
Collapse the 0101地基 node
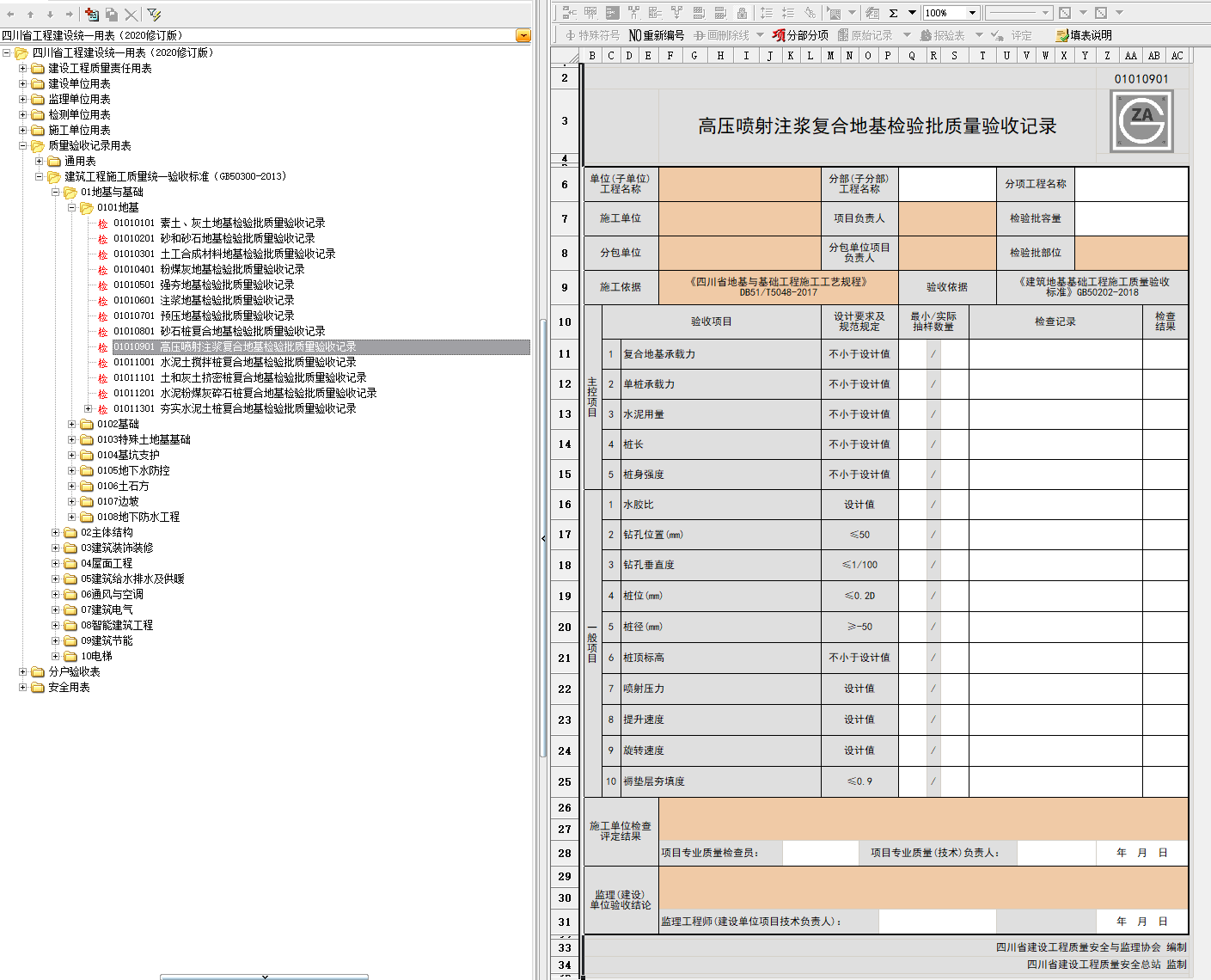tap(72, 208)
